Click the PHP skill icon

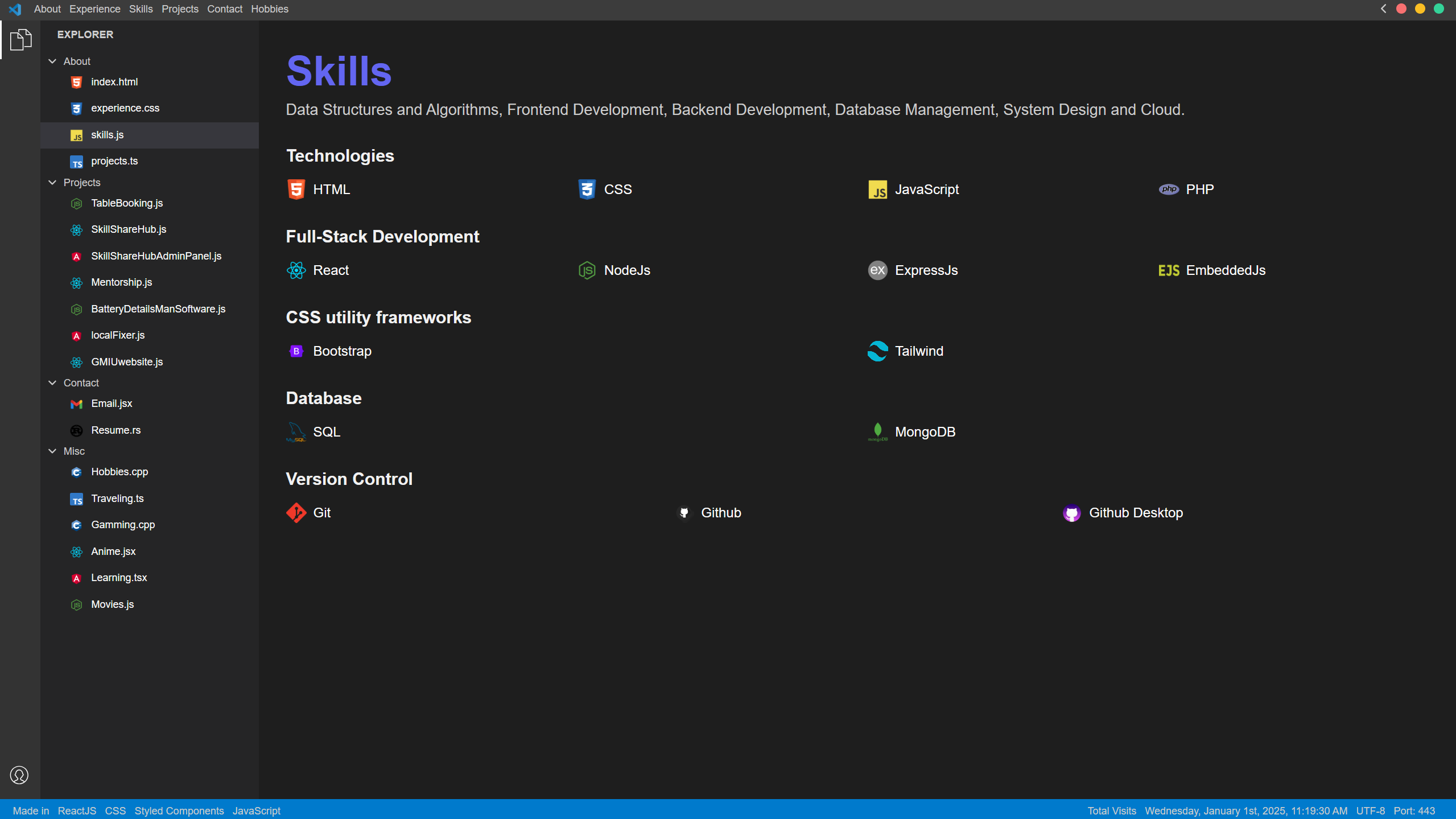1169,190
